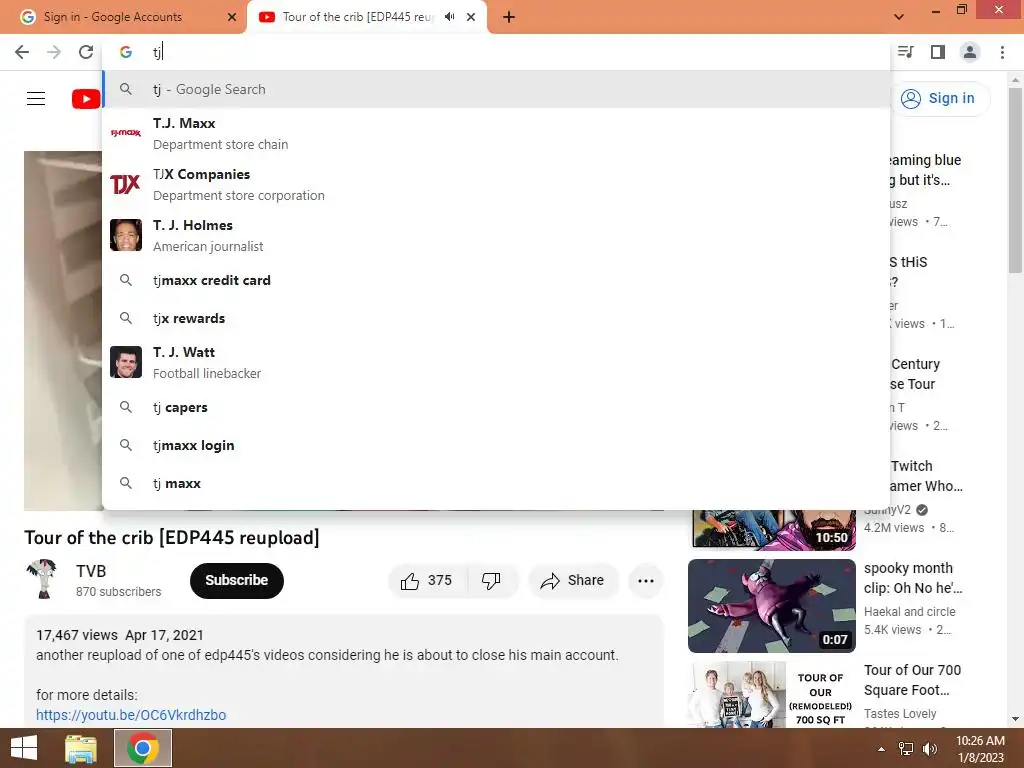The height and width of the screenshot is (768, 1024).
Task: Open the youtu.be/OC6Vkrdhzbo link
Action: point(131,715)
